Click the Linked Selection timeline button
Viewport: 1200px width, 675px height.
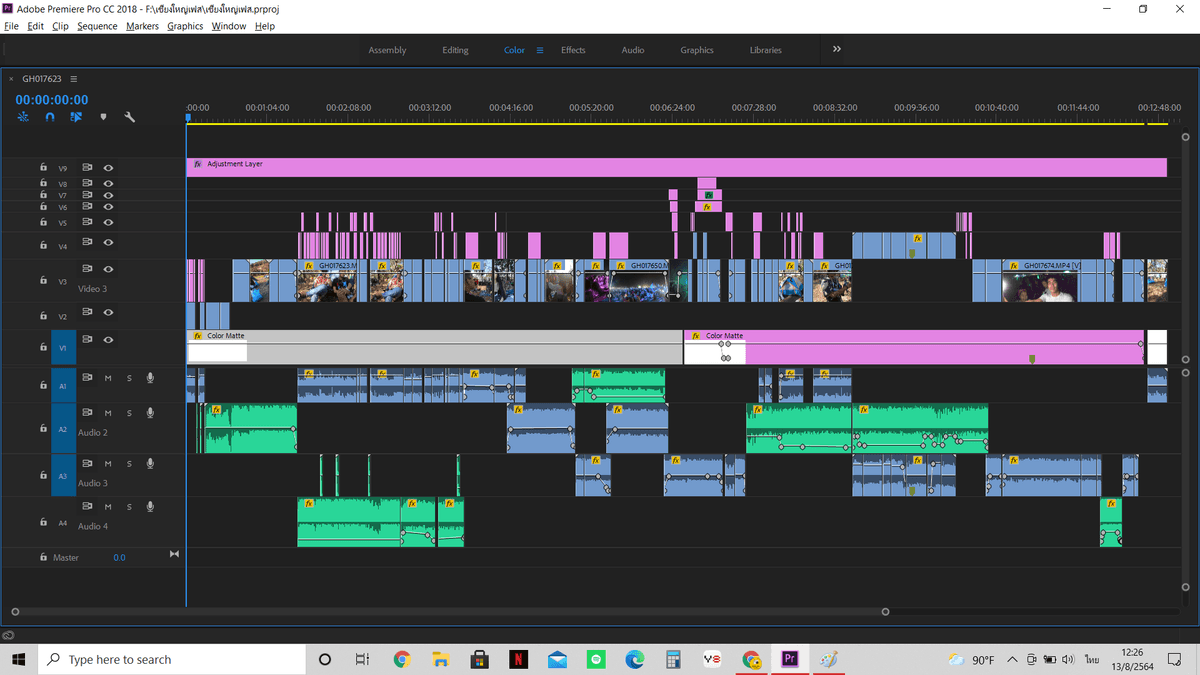click(x=76, y=117)
